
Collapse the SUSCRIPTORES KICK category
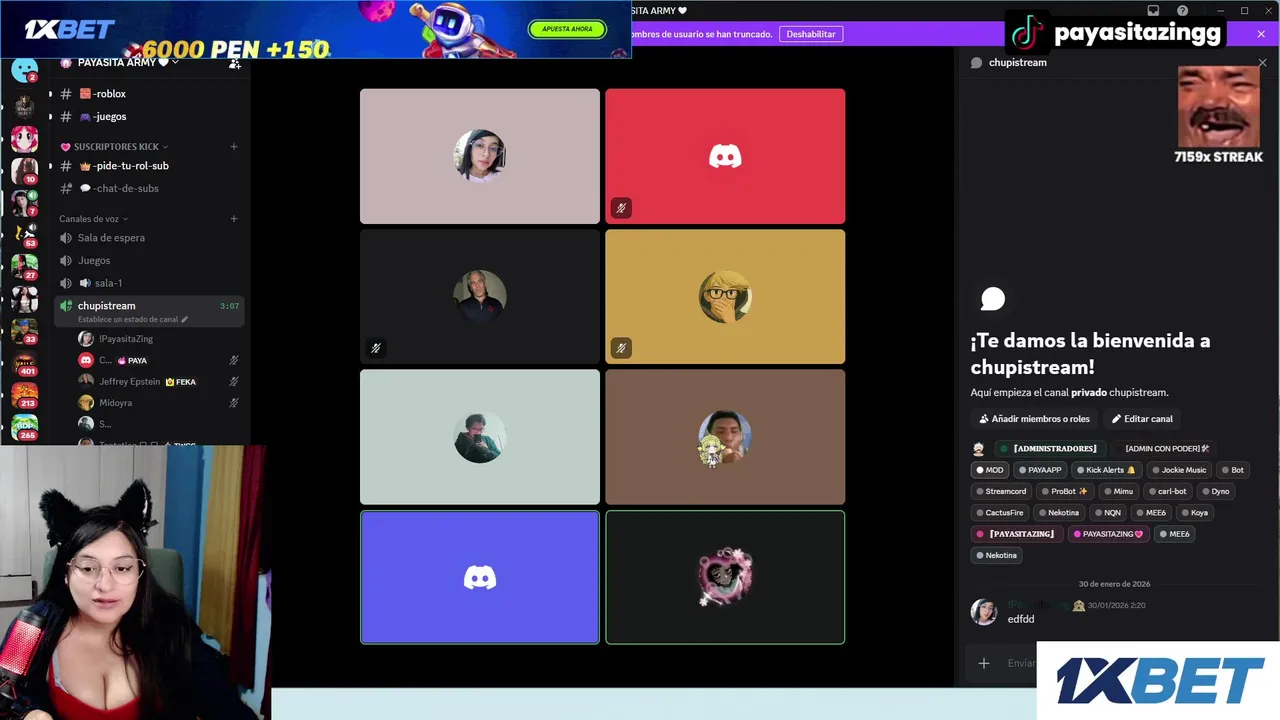[114, 147]
